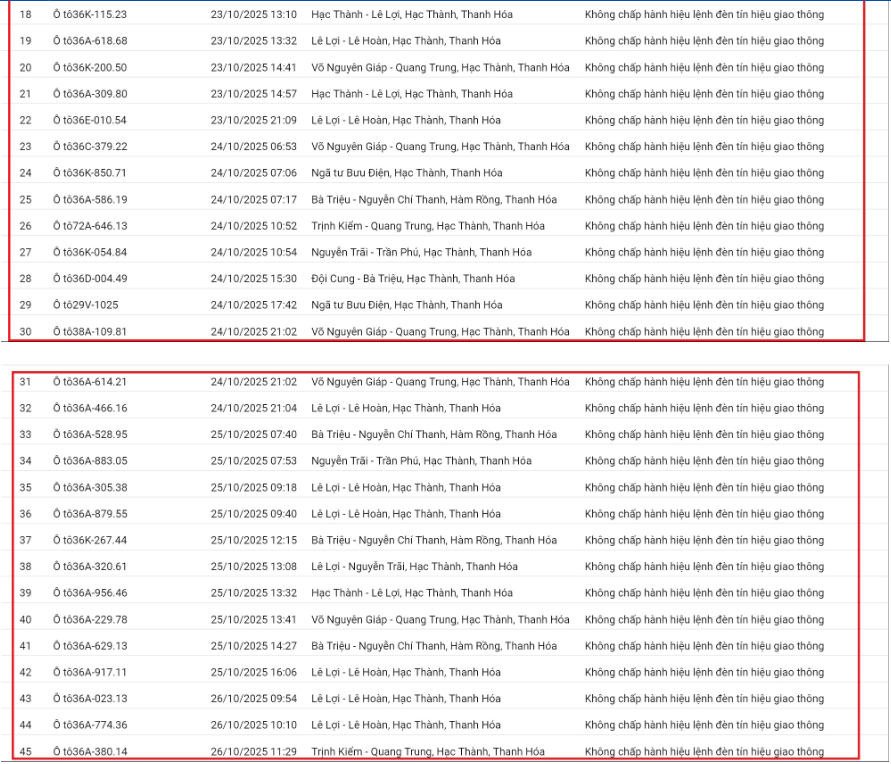Click license plate 36A-614.21 in row 31
891x764 pixels.
point(90,382)
